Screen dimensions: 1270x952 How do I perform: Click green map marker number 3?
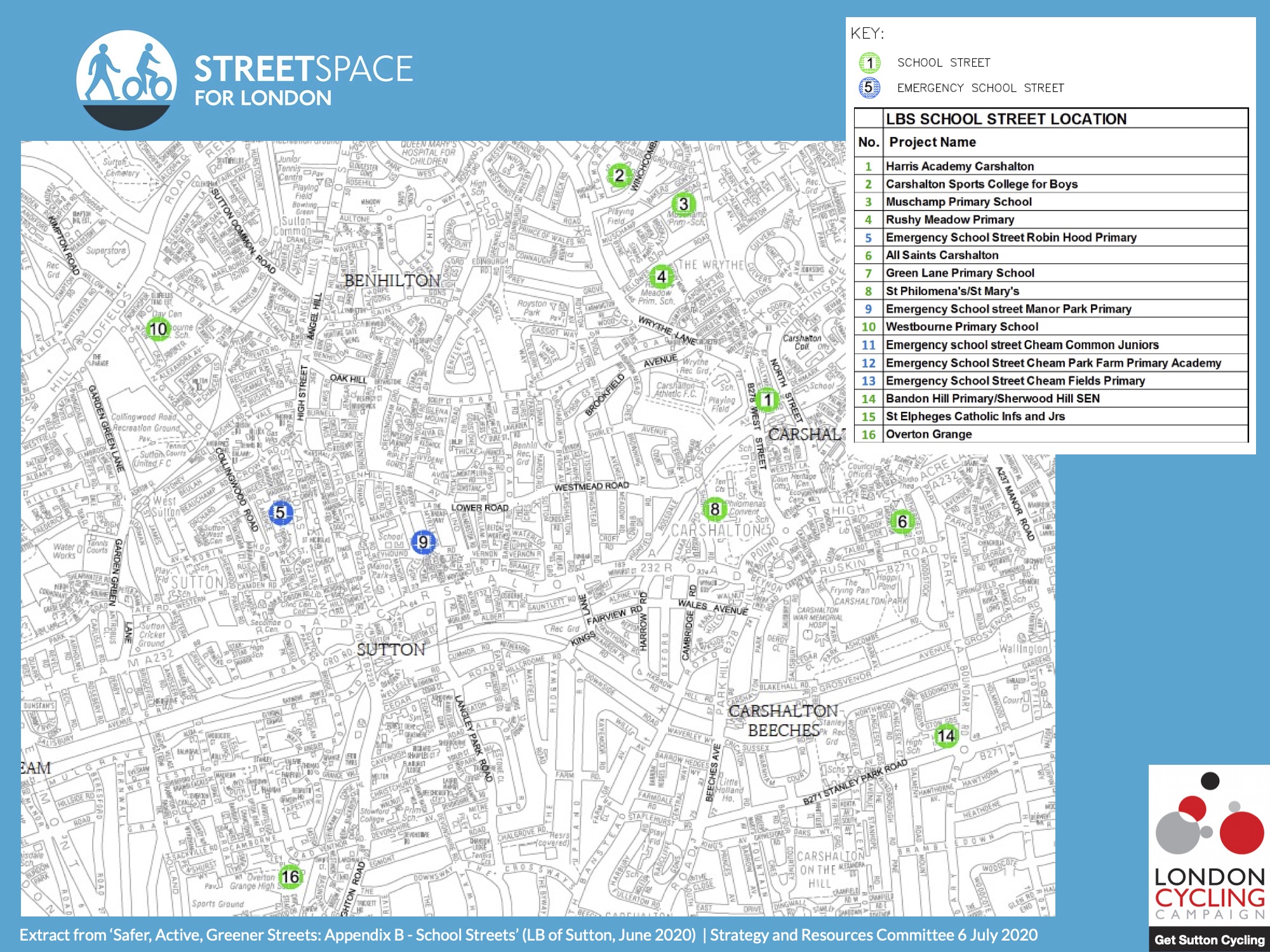coord(683,204)
